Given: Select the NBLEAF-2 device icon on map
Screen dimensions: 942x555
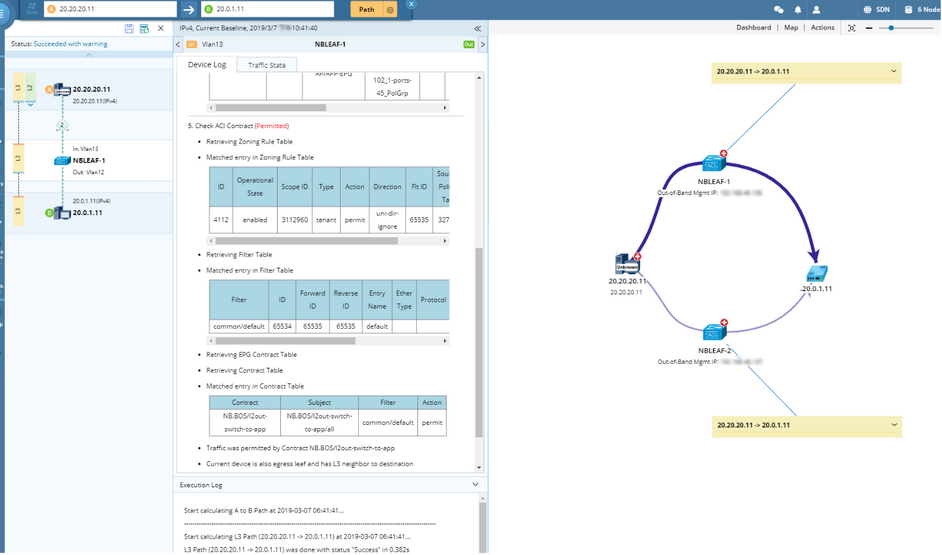Looking at the screenshot, I should (x=714, y=332).
